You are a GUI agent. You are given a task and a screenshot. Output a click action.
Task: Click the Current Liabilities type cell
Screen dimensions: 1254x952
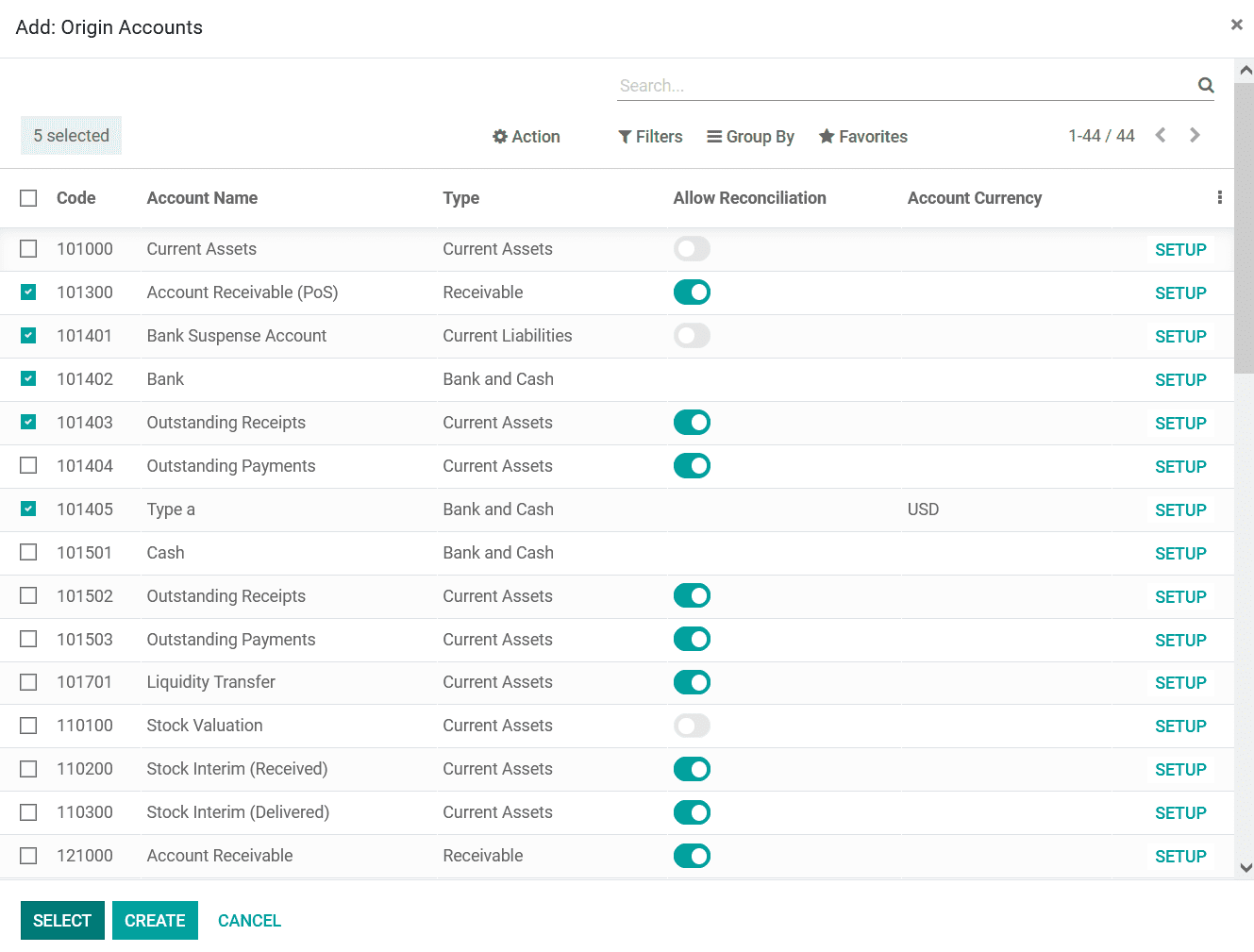[x=508, y=336]
